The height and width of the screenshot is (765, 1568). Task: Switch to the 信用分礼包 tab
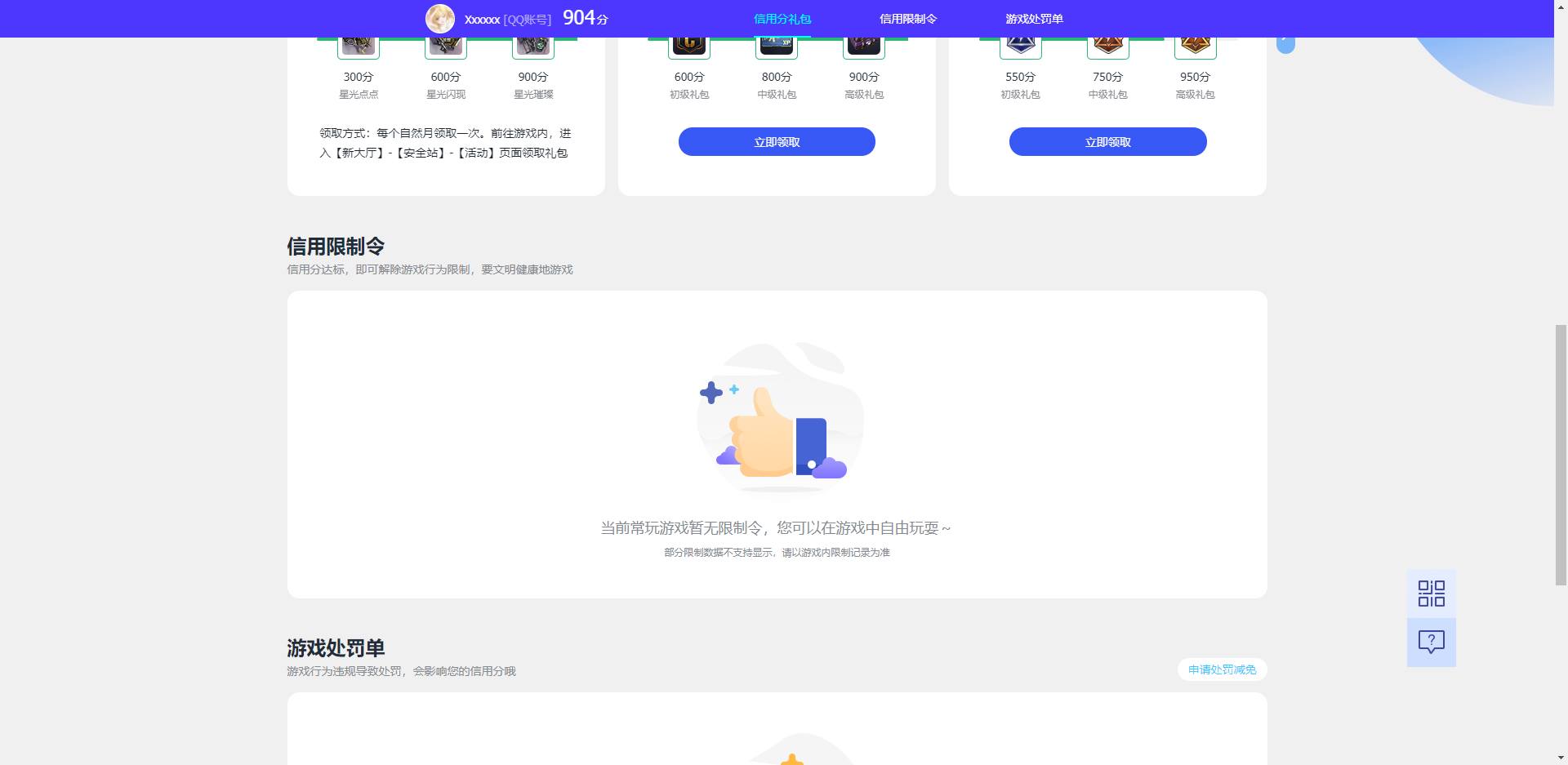coord(782,19)
